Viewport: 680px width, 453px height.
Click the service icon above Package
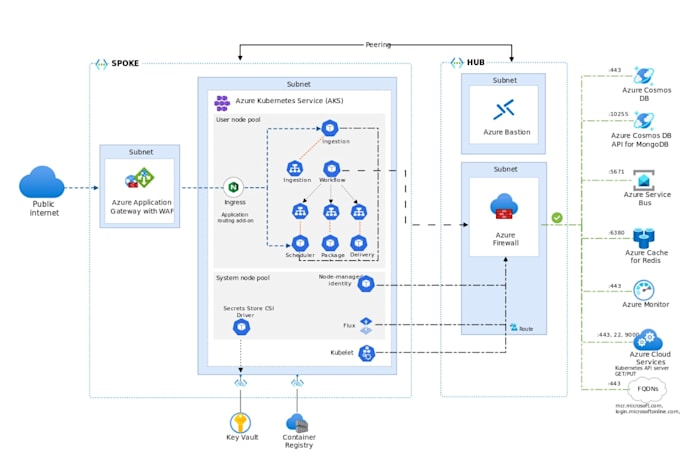pos(331,212)
